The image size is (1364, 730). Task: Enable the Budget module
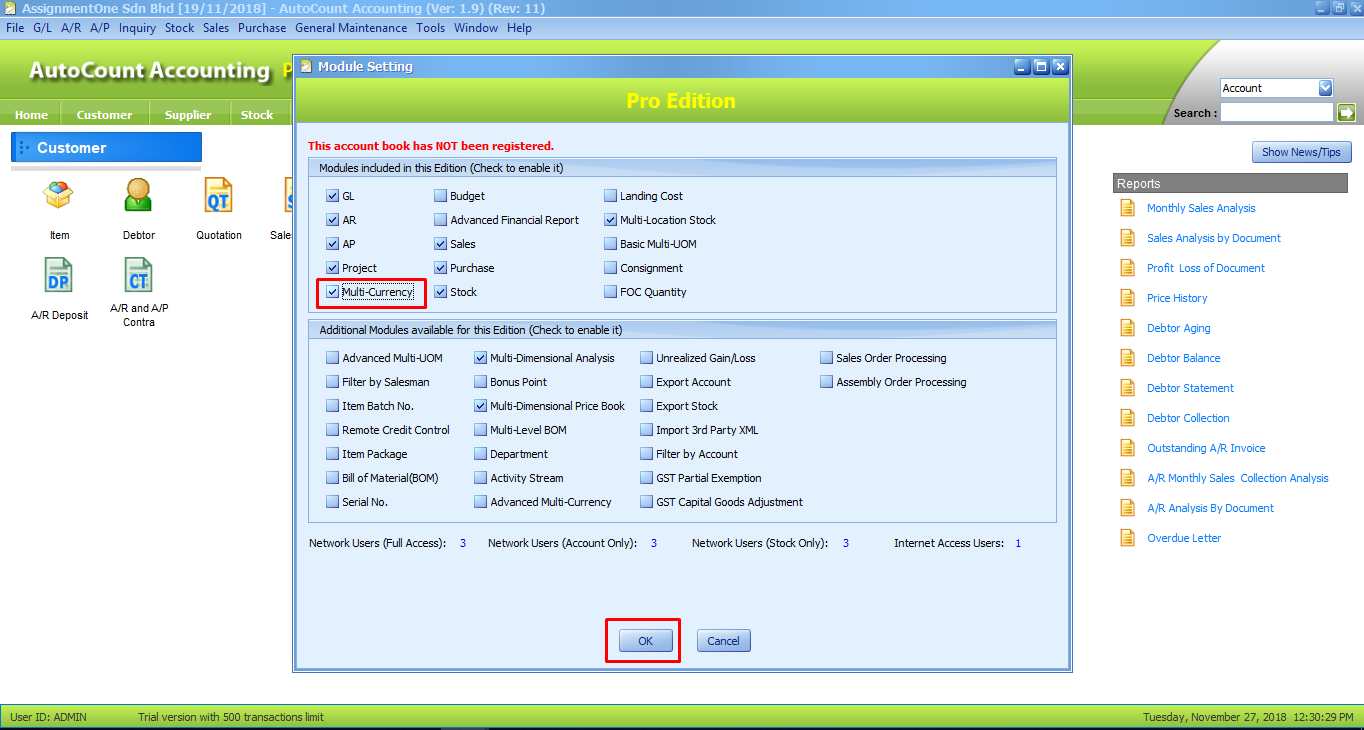click(x=441, y=196)
